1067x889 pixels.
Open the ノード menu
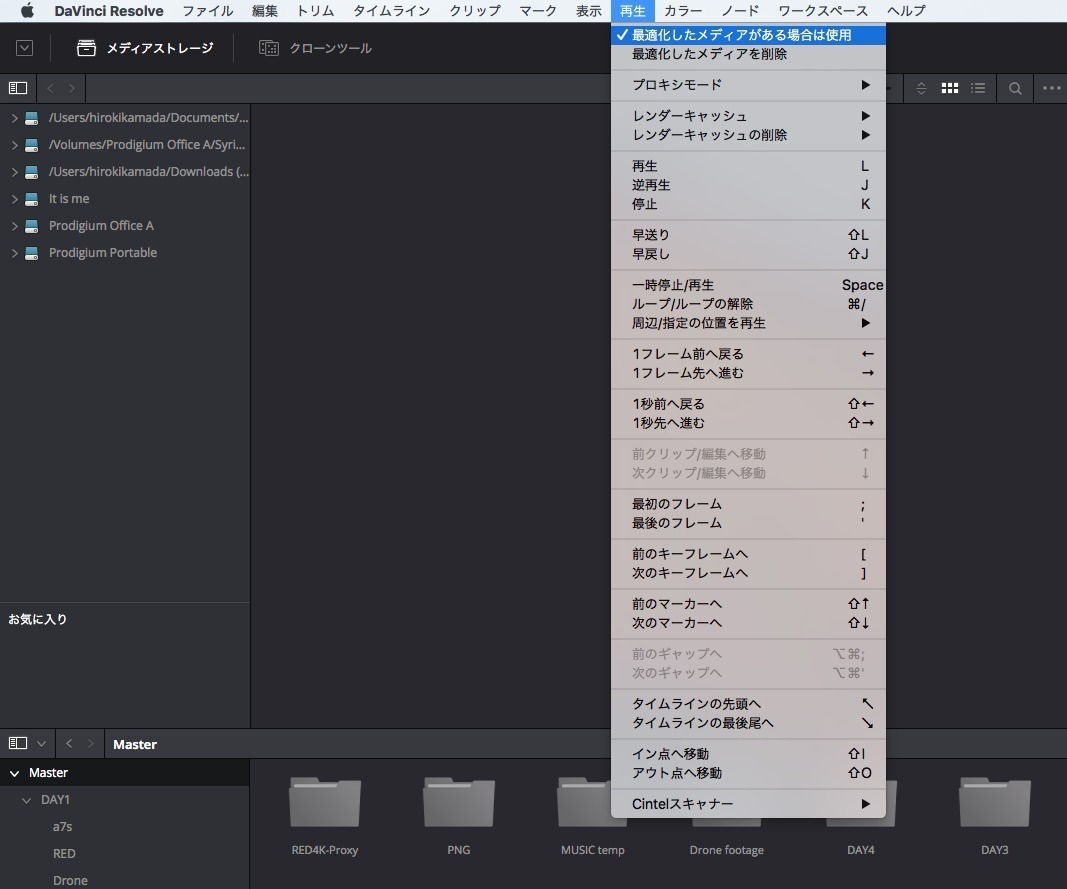[x=740, y=11]
